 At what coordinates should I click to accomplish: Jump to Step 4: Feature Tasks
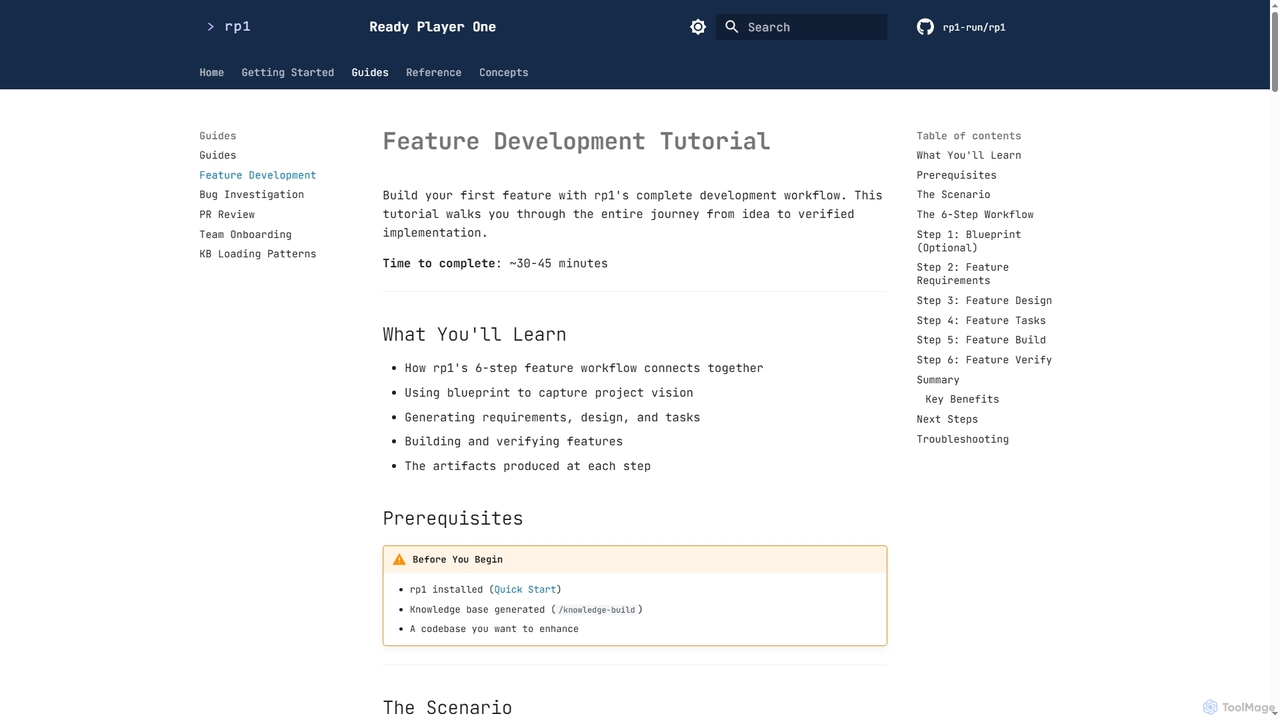981,321
